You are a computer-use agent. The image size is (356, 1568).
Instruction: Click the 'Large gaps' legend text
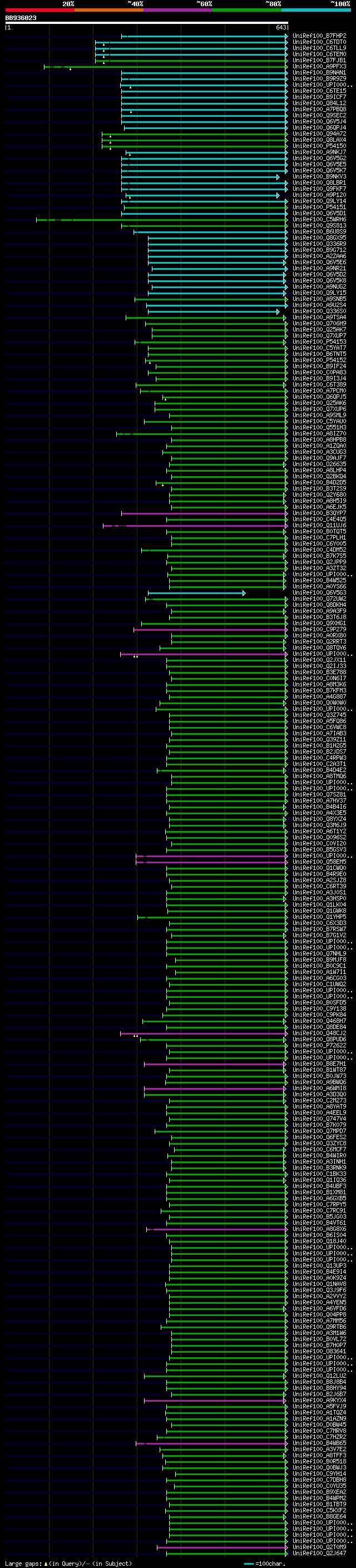pyautogui.click(x=23, y=1563)
